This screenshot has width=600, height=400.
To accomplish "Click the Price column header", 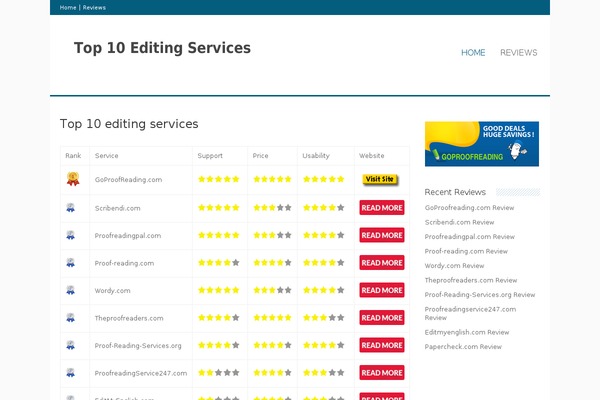I will [260, 156].
